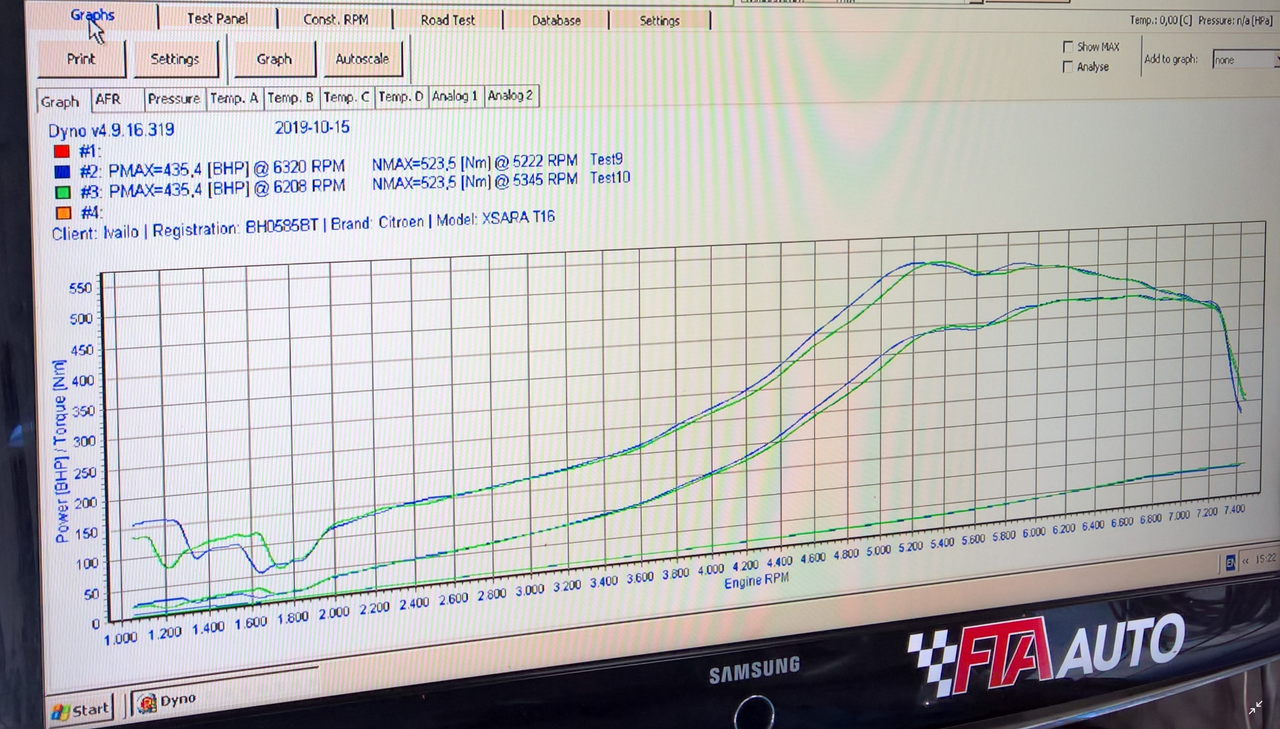Click the Client Ivailo info line

pos(304,224)
